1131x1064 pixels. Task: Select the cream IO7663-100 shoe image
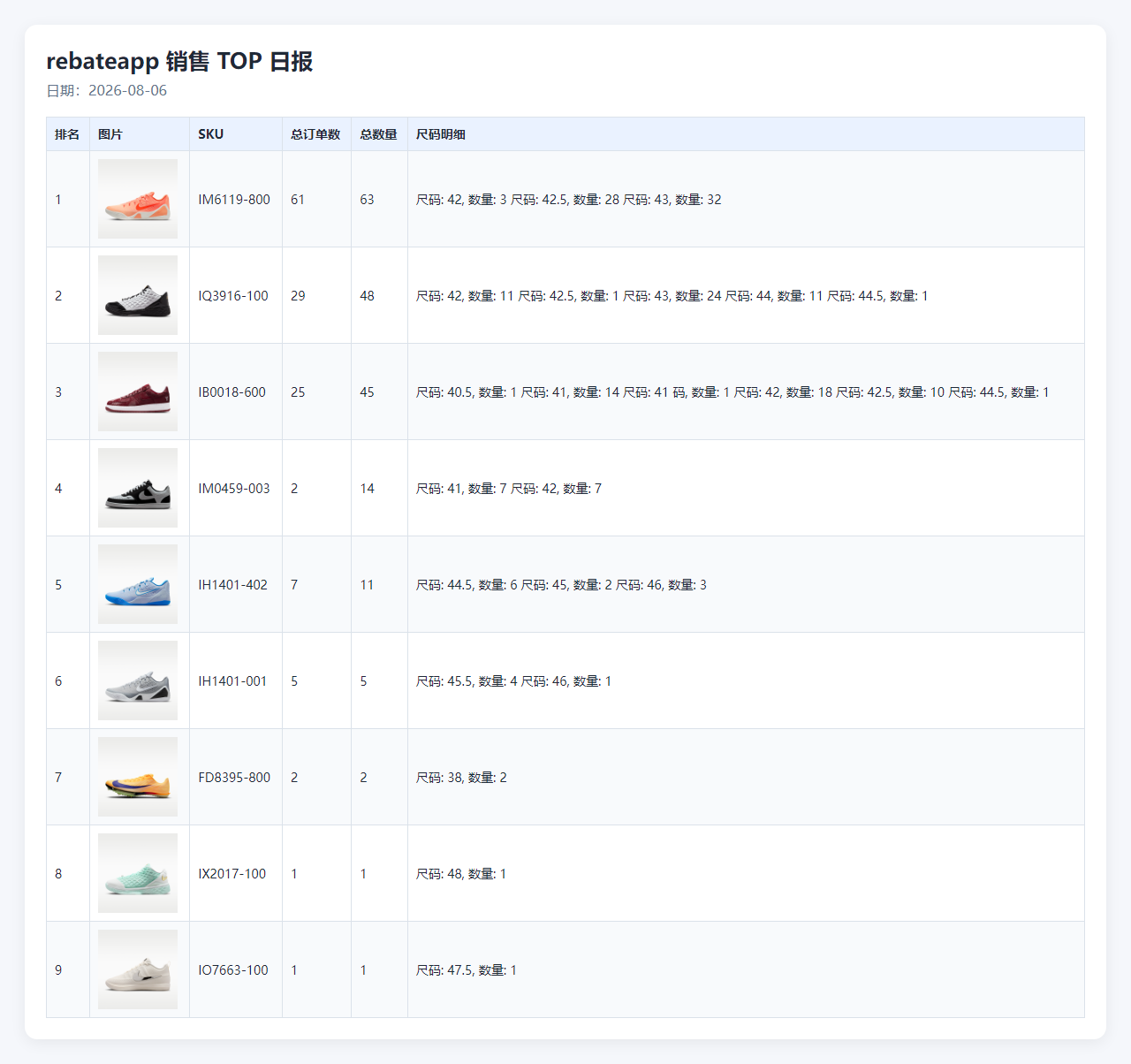138,969
